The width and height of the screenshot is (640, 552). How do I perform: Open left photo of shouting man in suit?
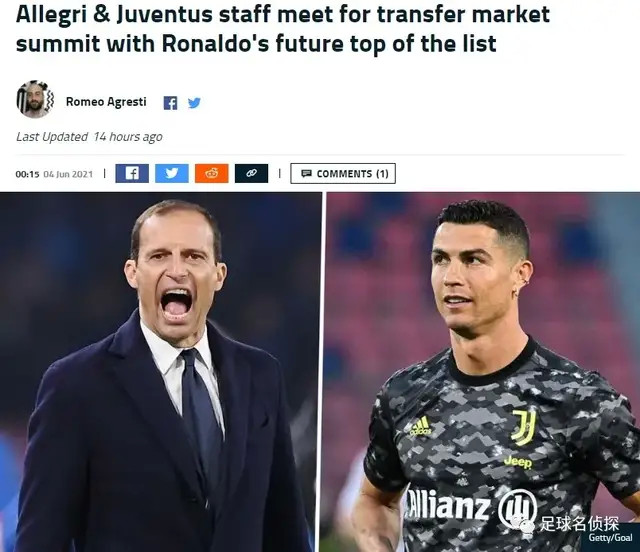click(x=160, y=372)
